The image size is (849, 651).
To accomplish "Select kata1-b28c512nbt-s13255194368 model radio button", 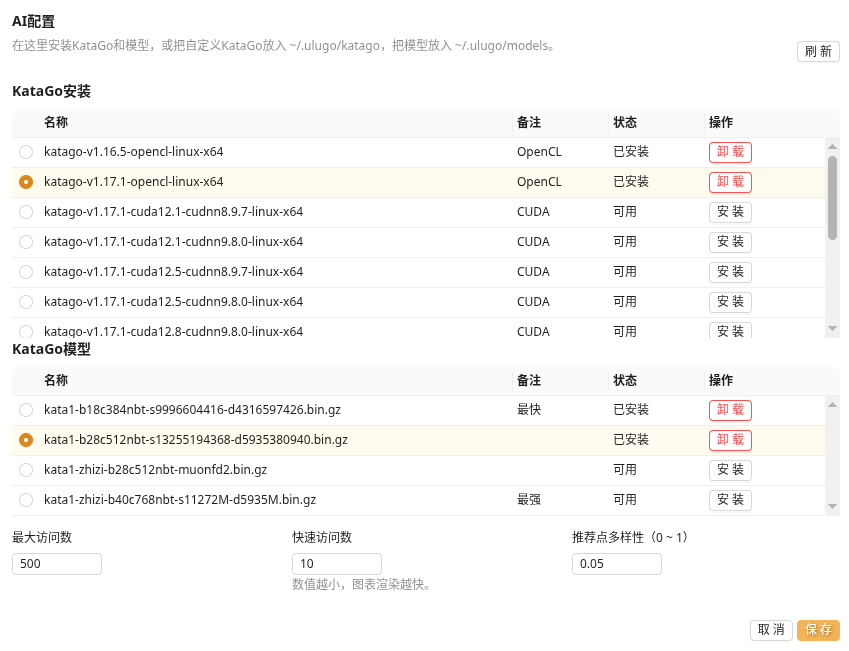I will (x=25, y=440).
